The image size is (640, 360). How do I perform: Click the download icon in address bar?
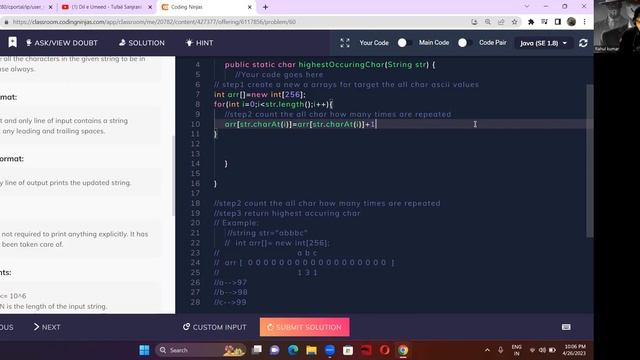pyautogui.click(x=474, y=22)
